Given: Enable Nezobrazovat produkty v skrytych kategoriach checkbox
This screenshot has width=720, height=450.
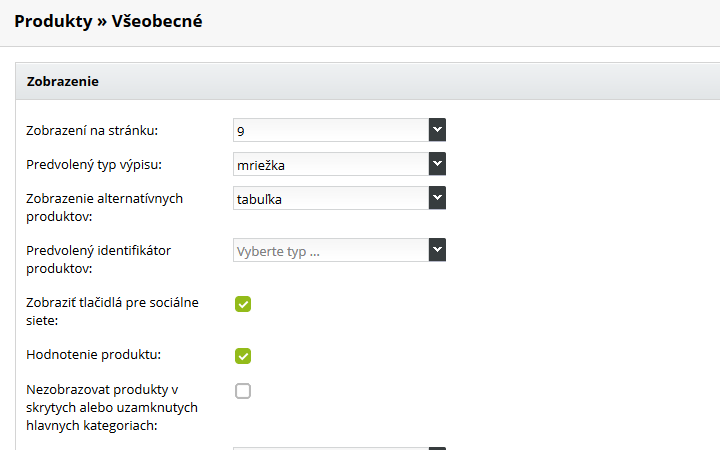Looking at the screenshot, I should coord(243,391).
